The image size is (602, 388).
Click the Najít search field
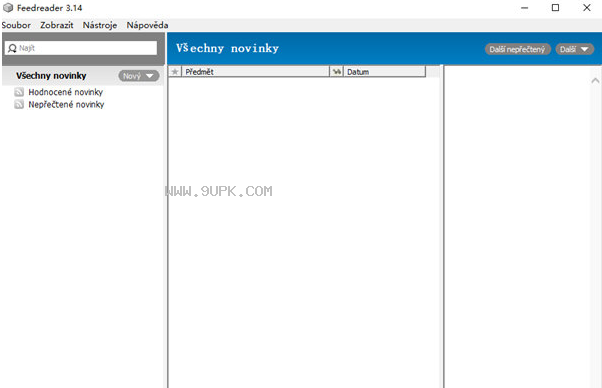click(81, 48)
